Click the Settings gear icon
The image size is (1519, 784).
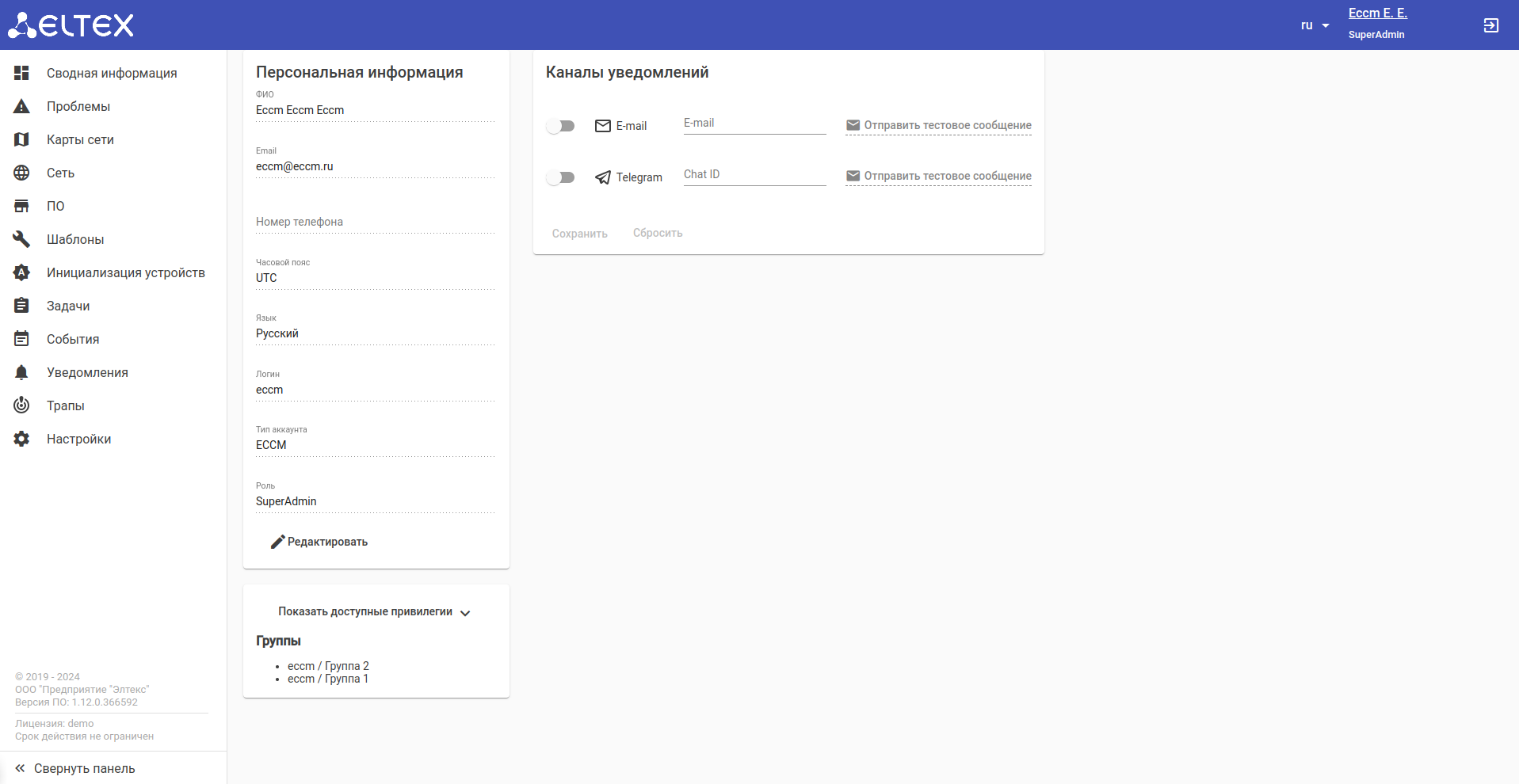tap(21, 439)
